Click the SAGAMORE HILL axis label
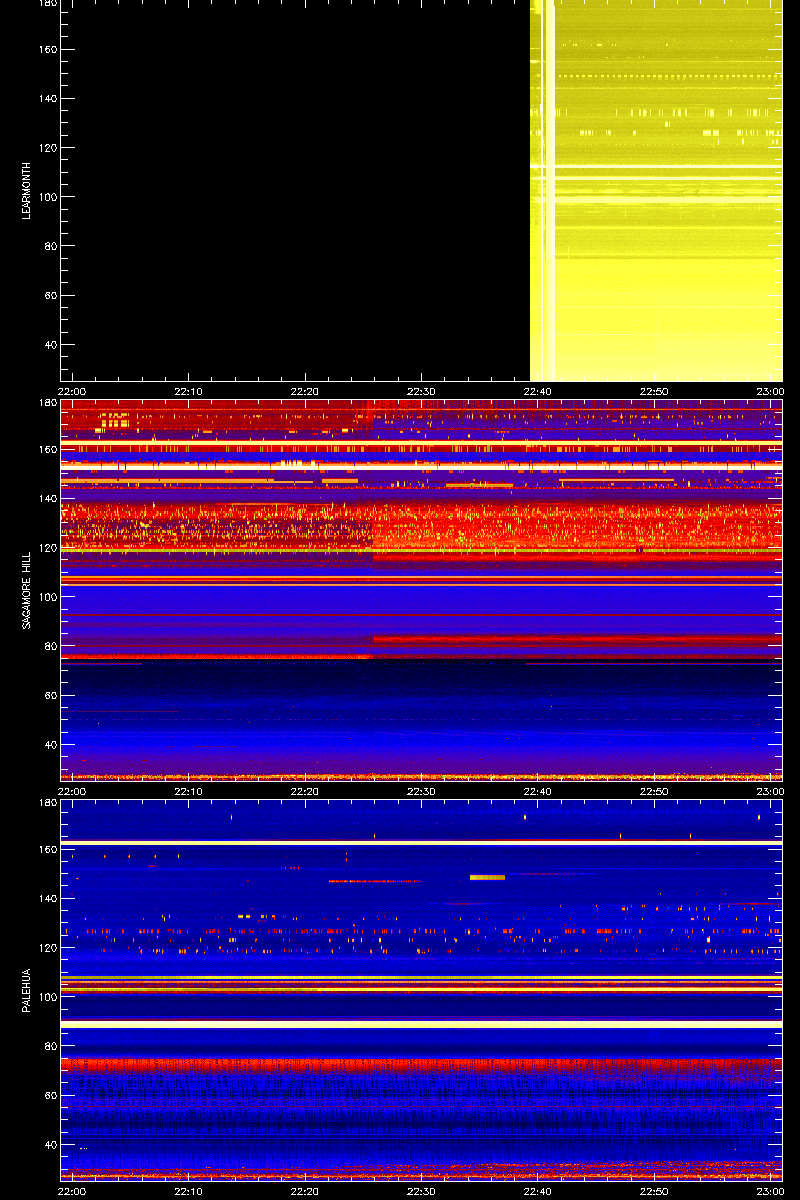 pos(28,590)
